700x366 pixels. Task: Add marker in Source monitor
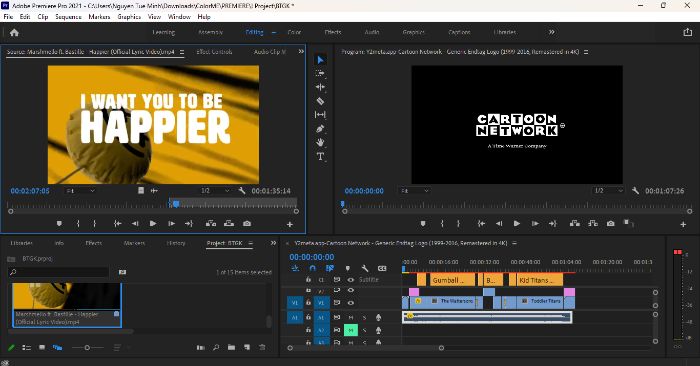(59, 224)
